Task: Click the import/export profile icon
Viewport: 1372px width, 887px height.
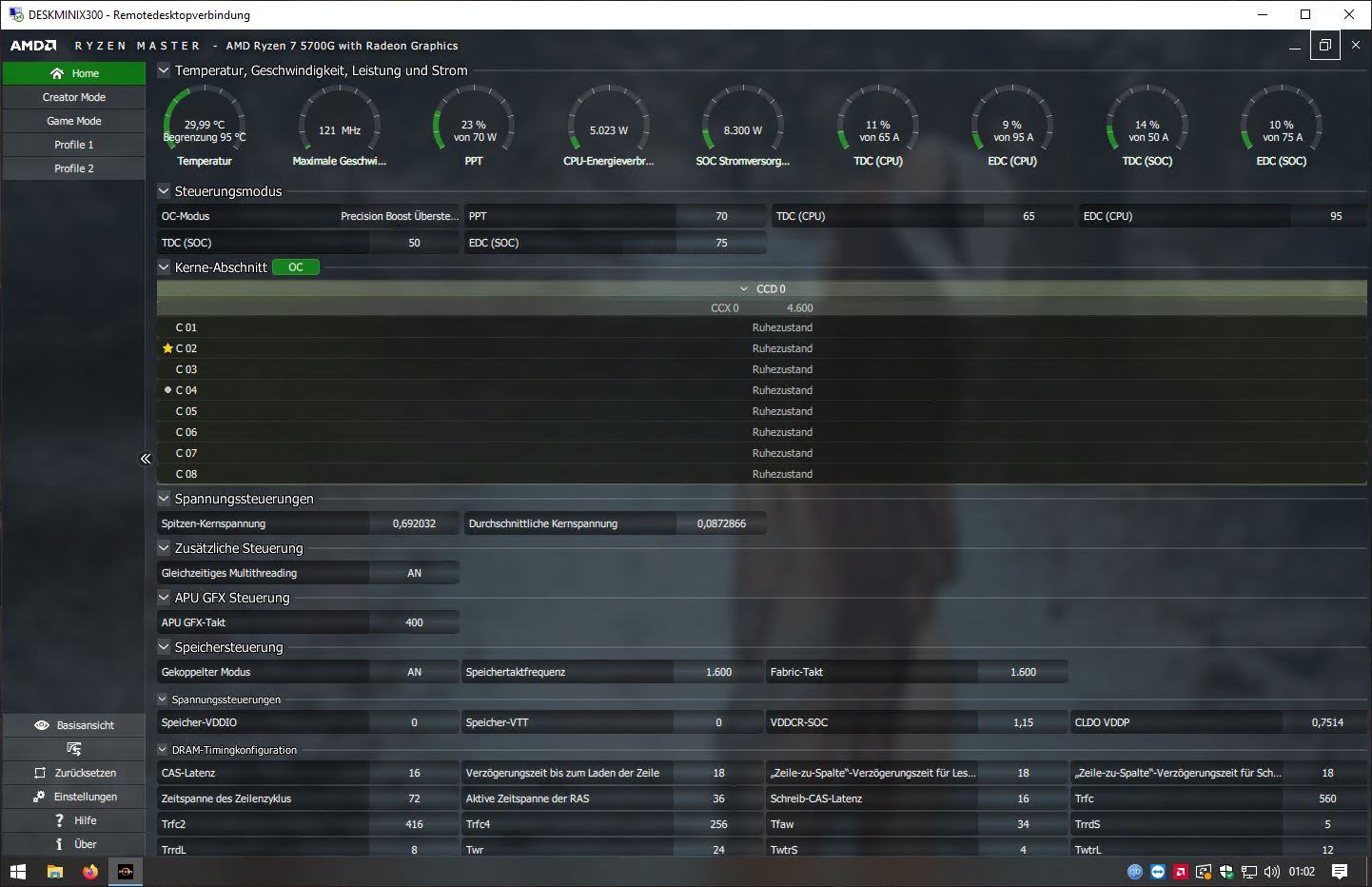Action: point(73,749)
